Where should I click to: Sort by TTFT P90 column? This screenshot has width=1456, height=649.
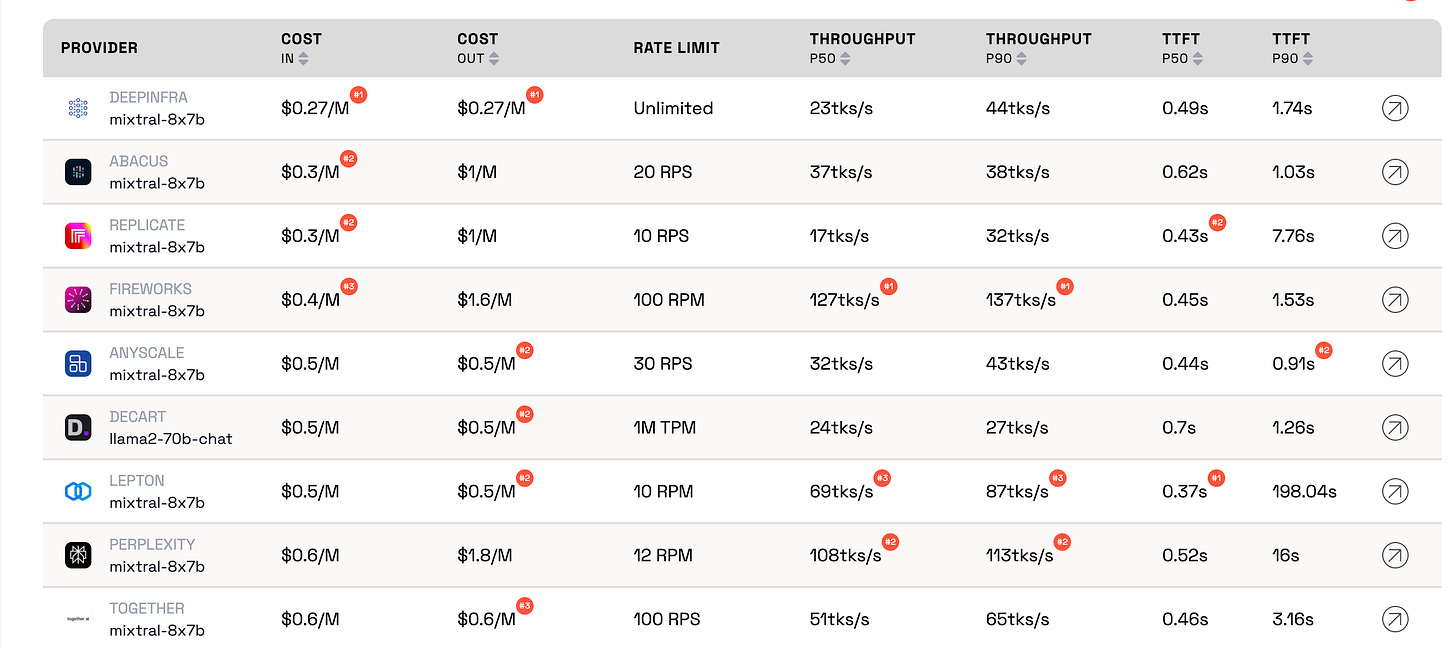(x=1307, y=59)
